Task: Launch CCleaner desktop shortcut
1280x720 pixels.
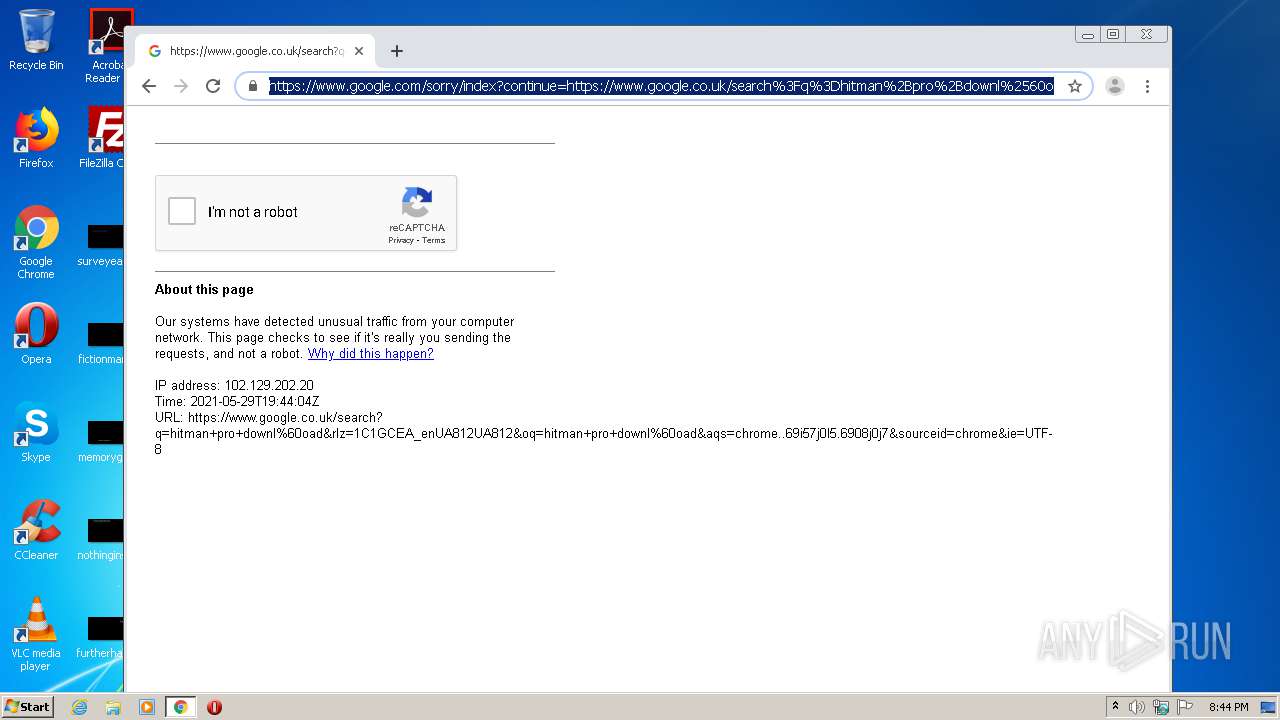Action: pyautogui.click(x=36, y=530)
